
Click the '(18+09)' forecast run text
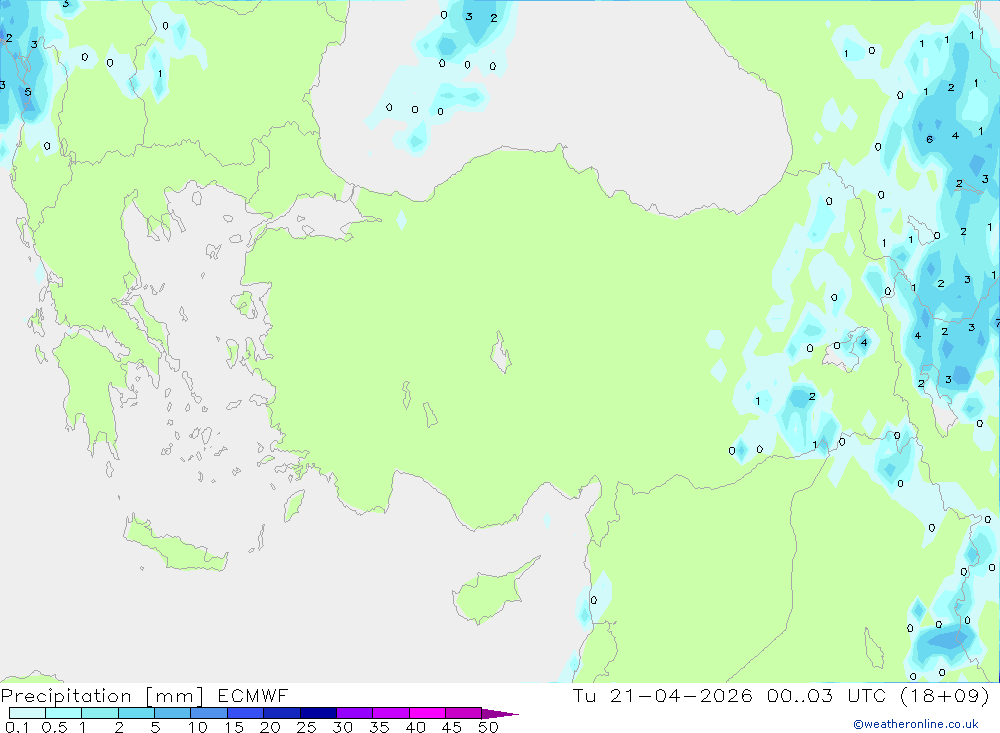click(x=945, y=695)
